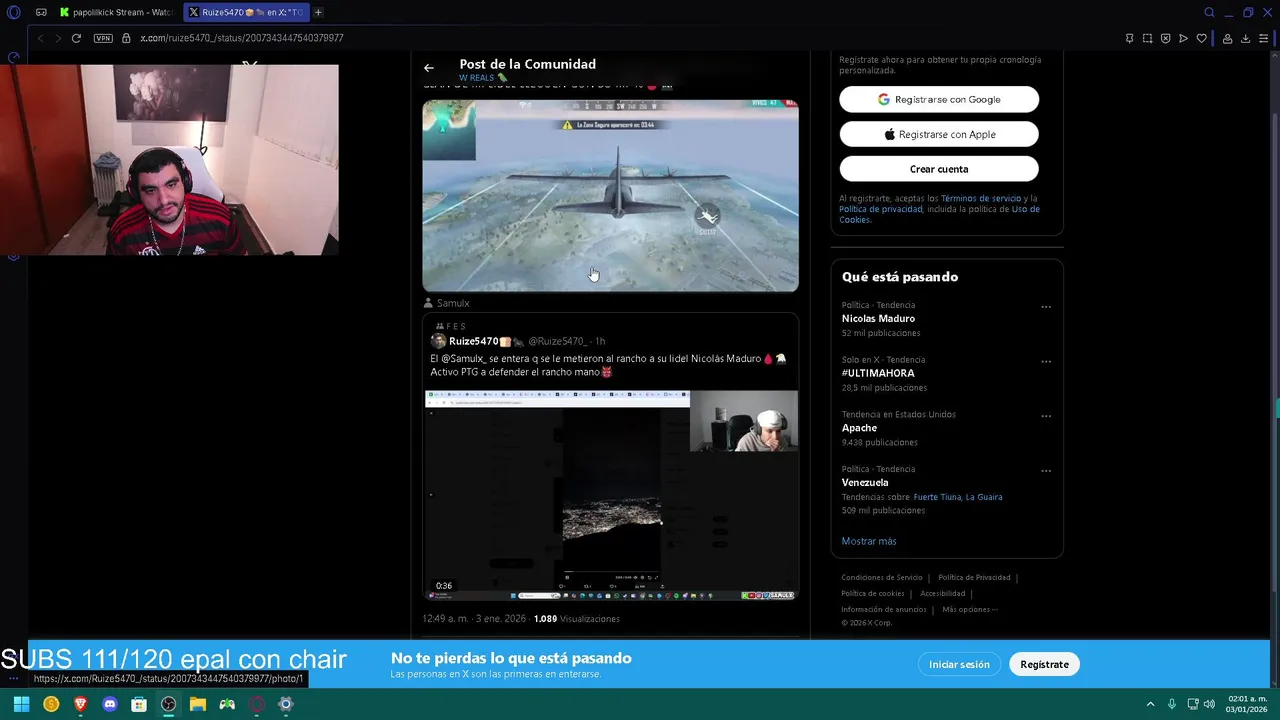Image resolution: width=1280 pixels, height=720 pixels.
Task: Go forward with the browser forward arrow
Action: pyautogui.click(x=58, y=38)
